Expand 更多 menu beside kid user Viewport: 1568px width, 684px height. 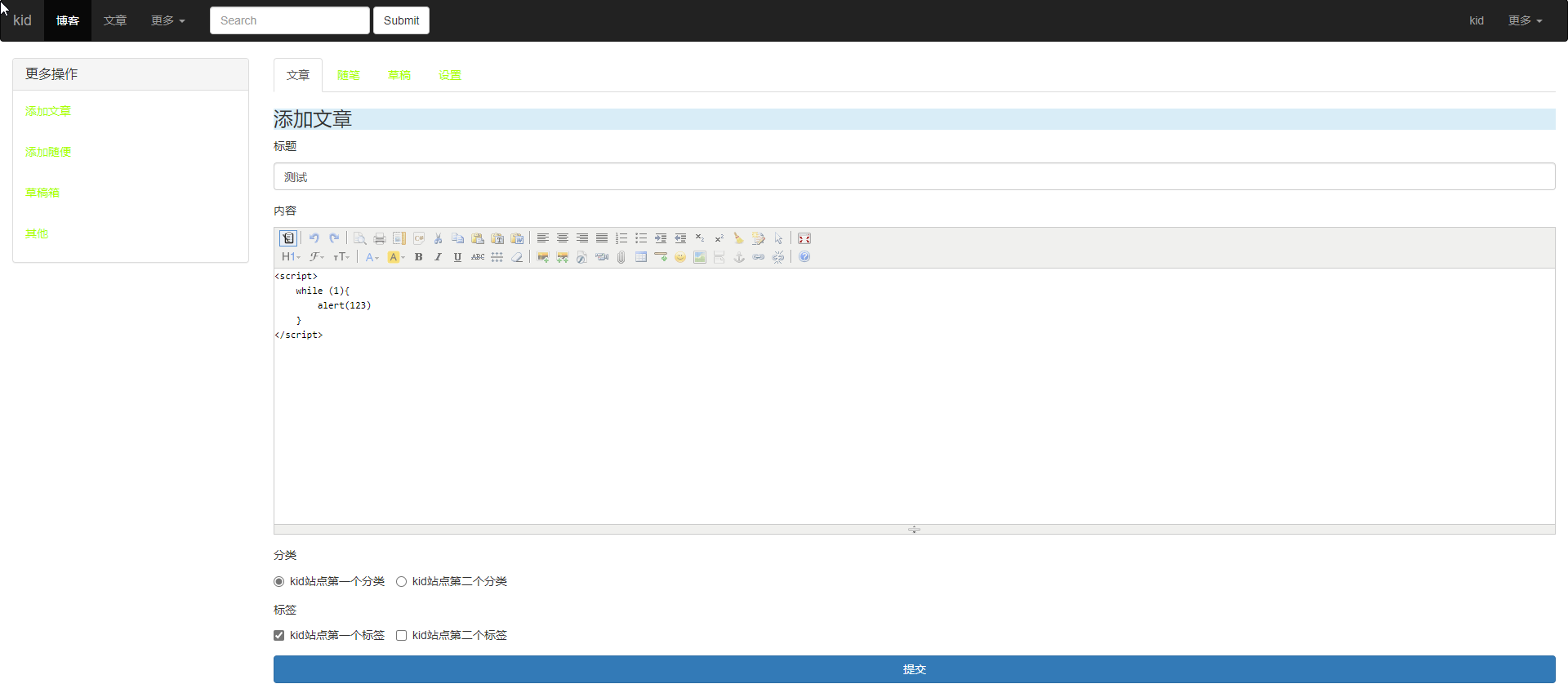(x=1525, y=20)
